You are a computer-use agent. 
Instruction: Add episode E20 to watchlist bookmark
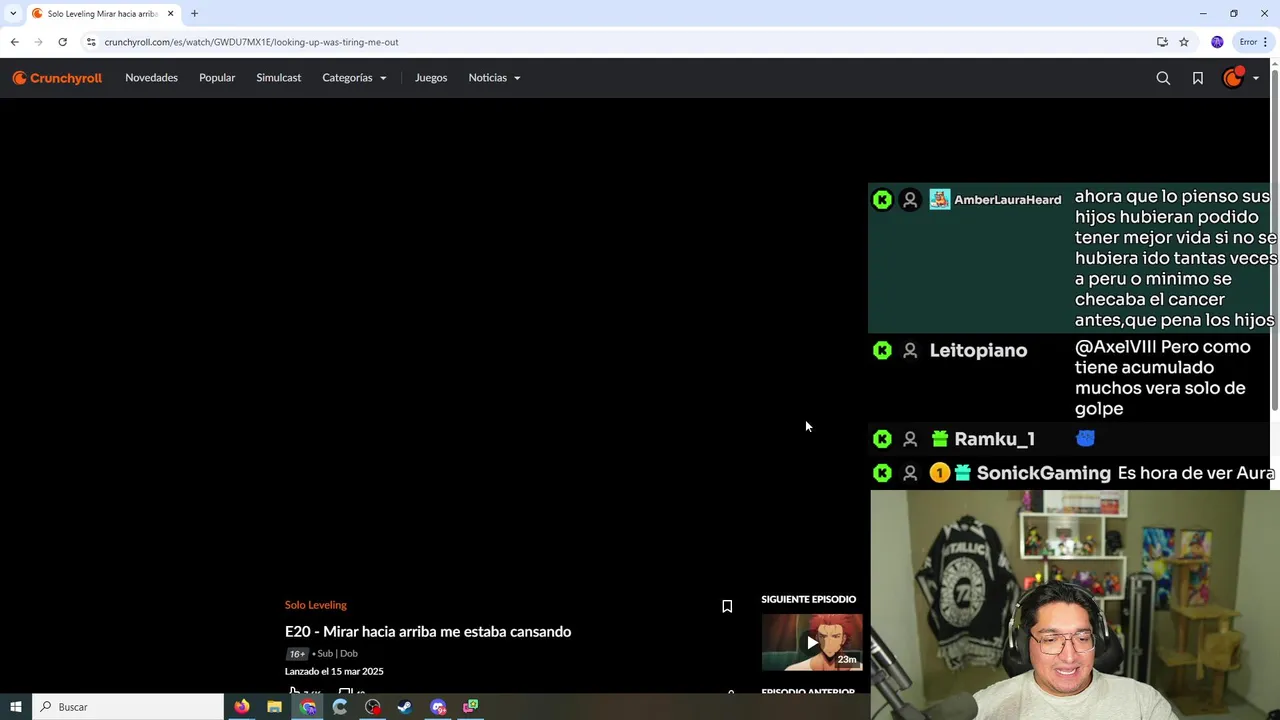point(727,606)
